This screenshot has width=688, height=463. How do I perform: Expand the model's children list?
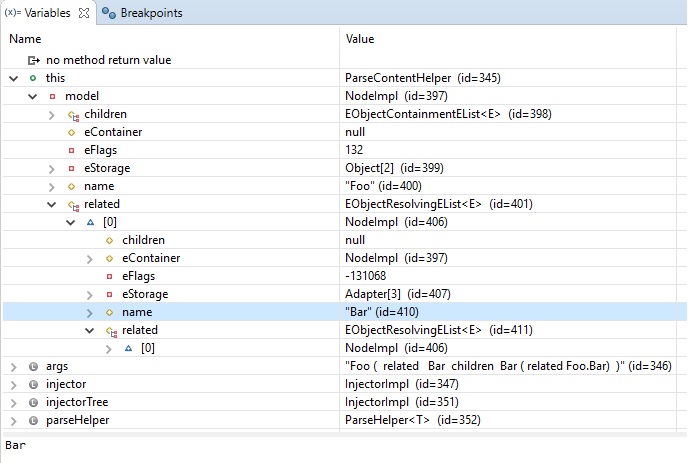pos(51,115)
